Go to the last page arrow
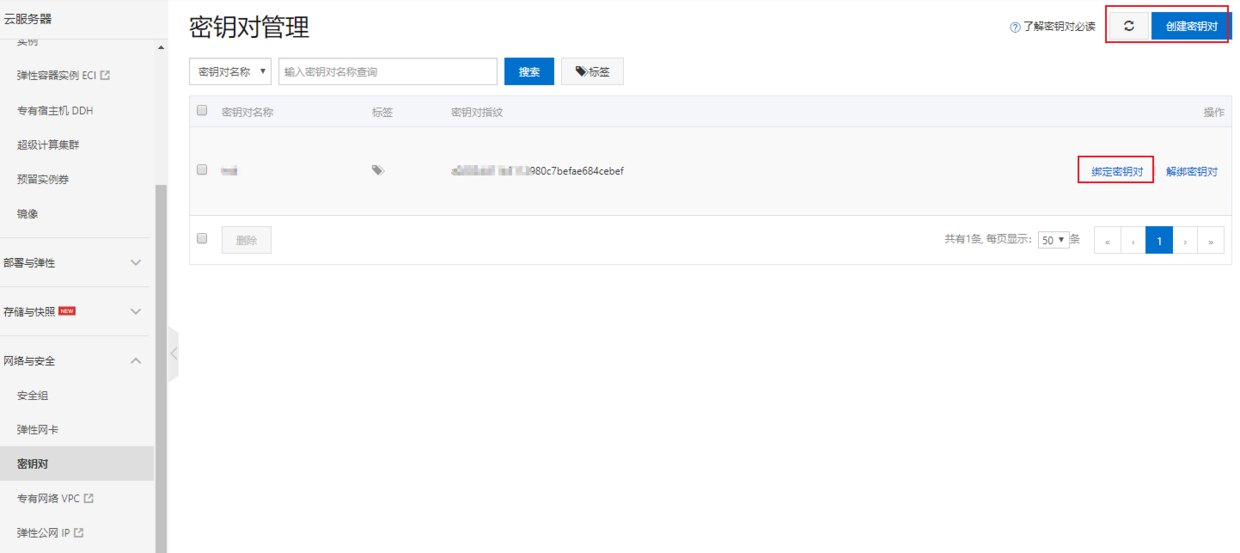This screenshot has height=553, width=1240. coord(1211,241)
